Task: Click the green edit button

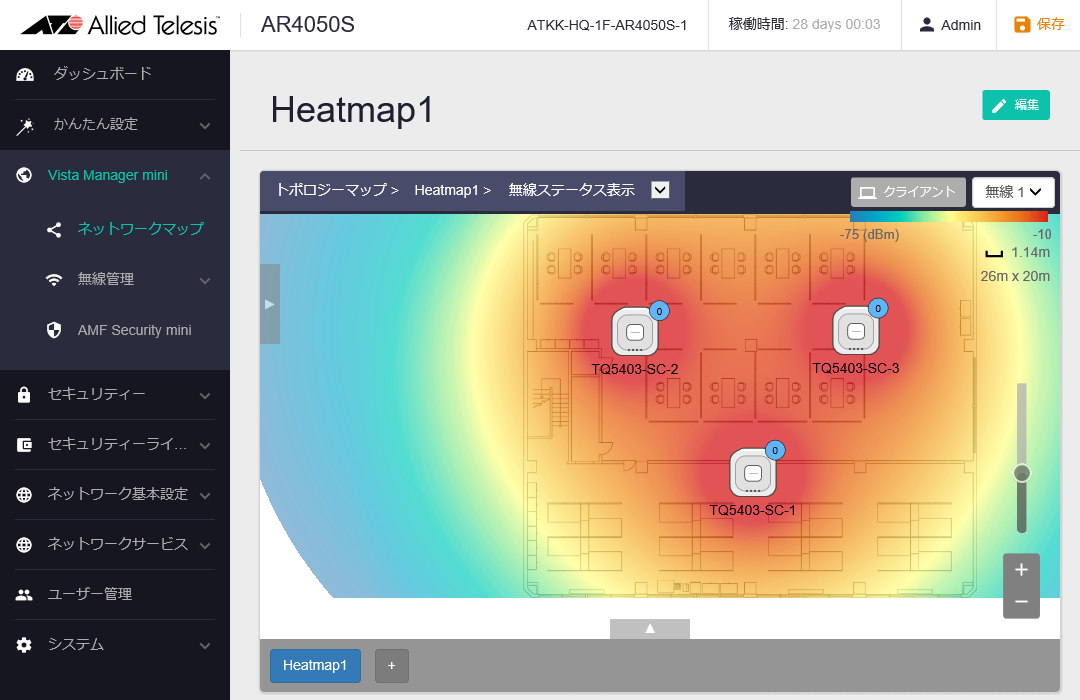Action: click(x=1015, y=105)
